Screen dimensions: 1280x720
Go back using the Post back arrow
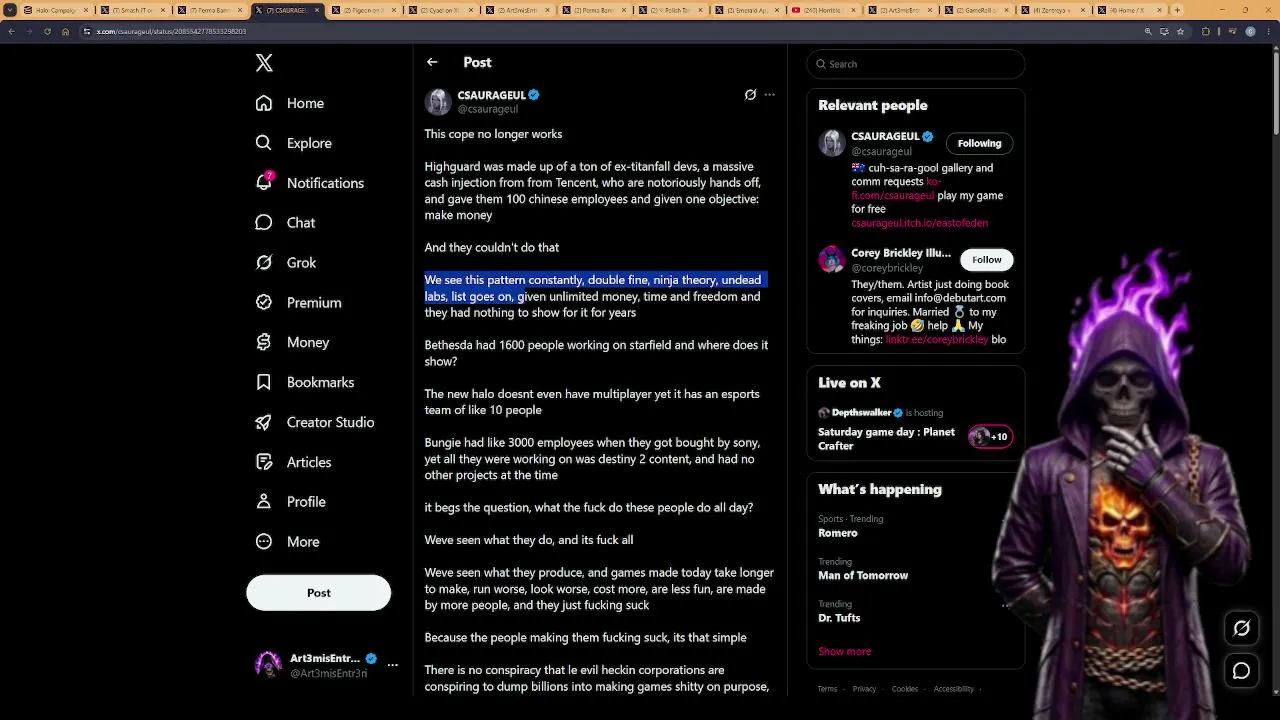432,62
